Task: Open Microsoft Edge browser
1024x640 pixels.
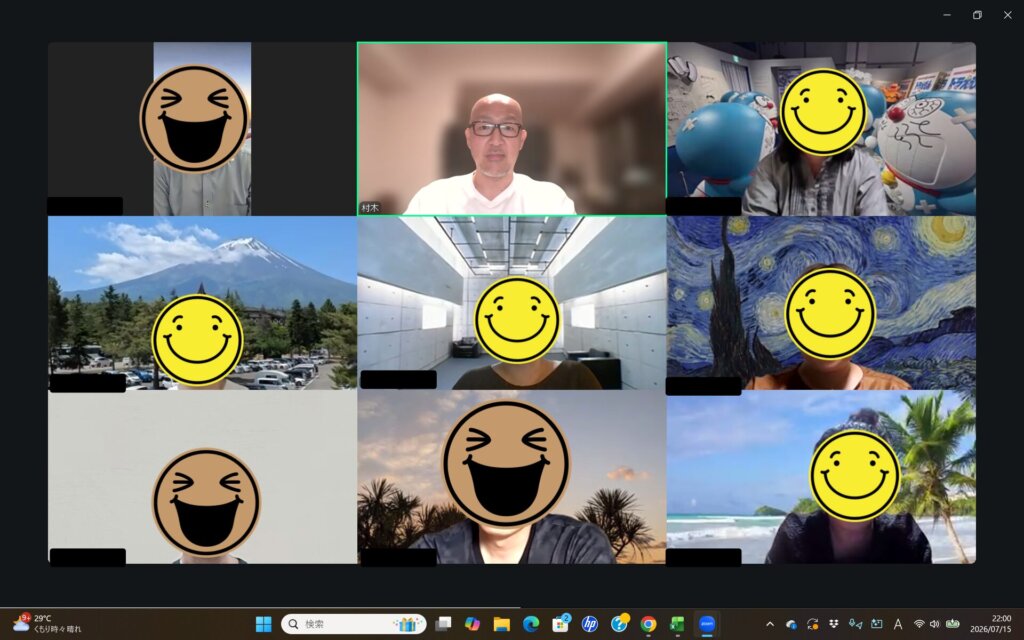Action: click(x=531, y=624)
